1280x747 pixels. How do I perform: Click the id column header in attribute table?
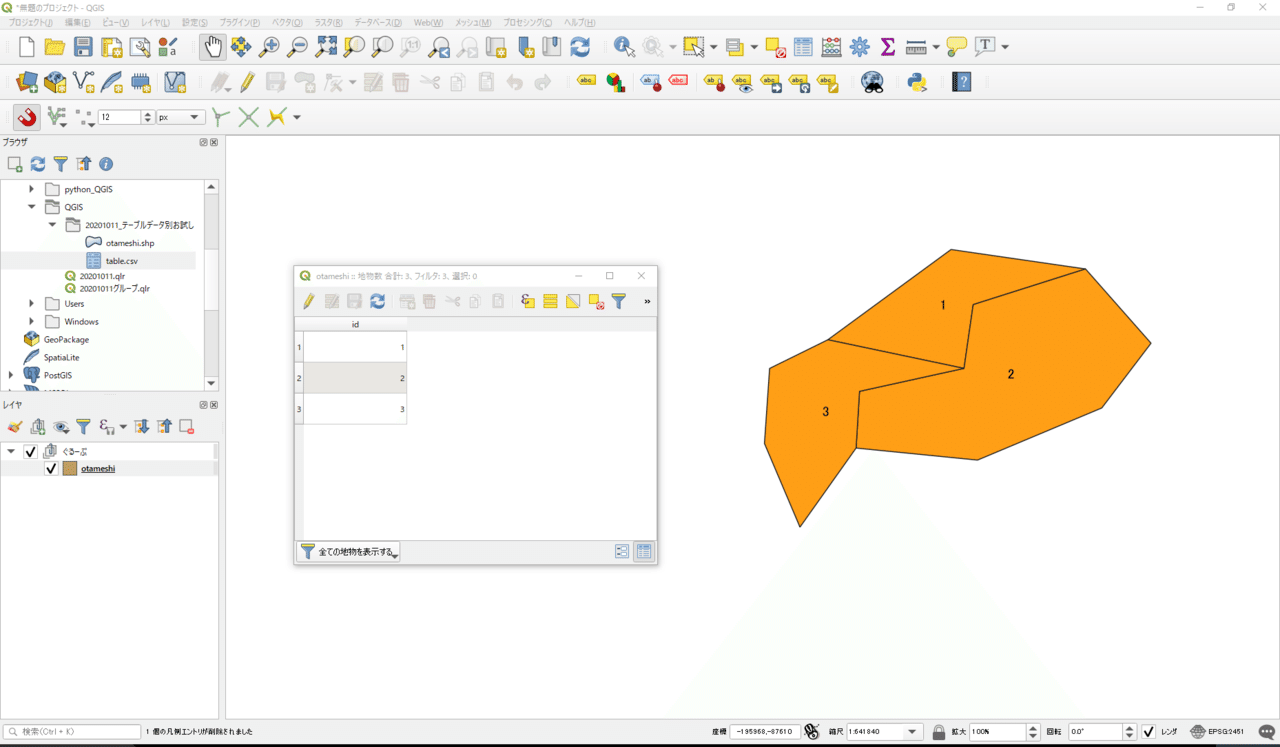355,325
